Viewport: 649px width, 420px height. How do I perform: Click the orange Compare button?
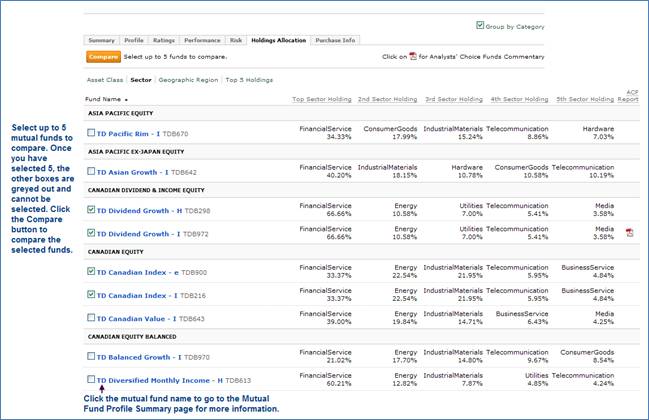point(103,57)
